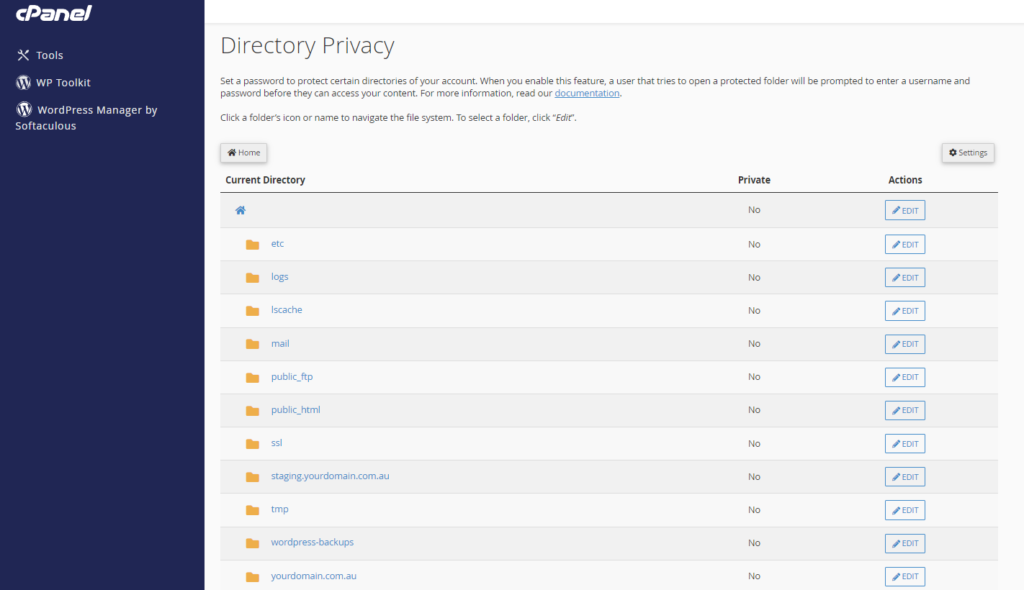Open the documentation link
Screen dimensions: 1024x590
point(586,93)
